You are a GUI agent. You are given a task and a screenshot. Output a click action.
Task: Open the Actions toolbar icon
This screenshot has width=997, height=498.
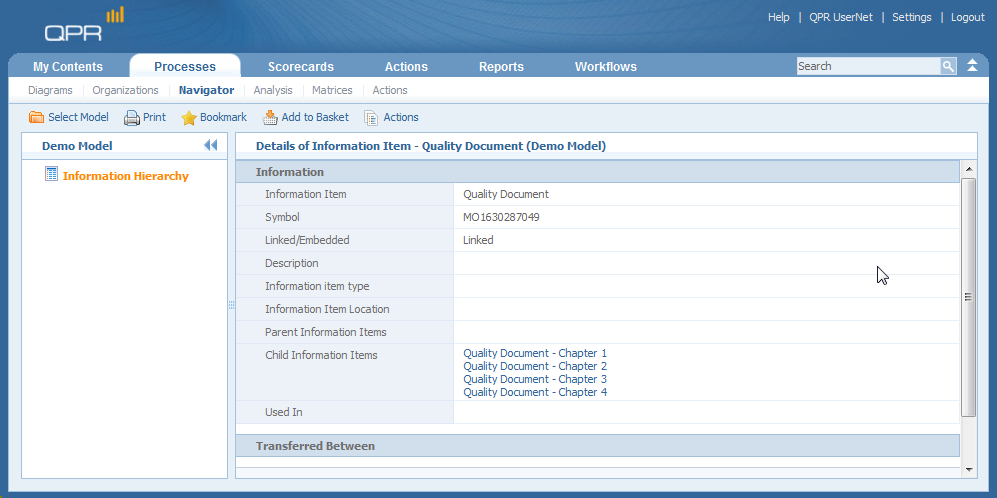(x=371, y=117)
